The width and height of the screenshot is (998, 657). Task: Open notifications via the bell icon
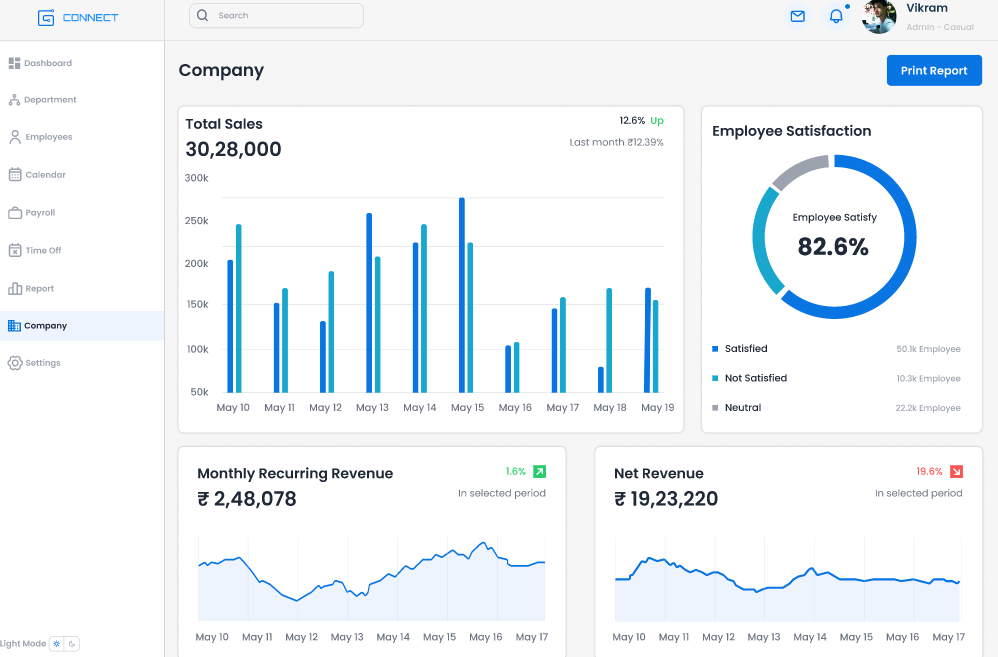835,17
